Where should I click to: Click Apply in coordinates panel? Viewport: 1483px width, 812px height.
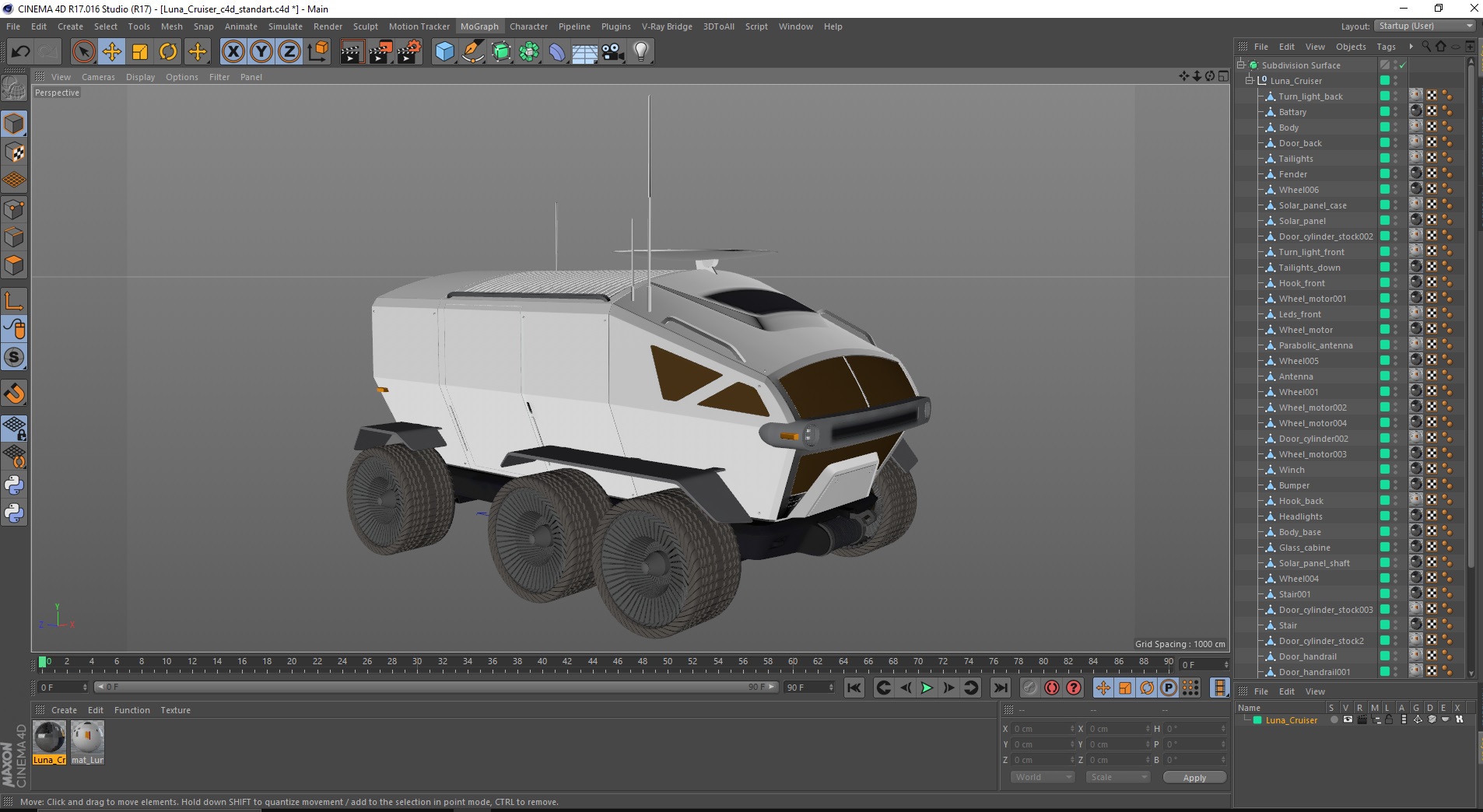pyautogui.click(x=1194, y=778)
